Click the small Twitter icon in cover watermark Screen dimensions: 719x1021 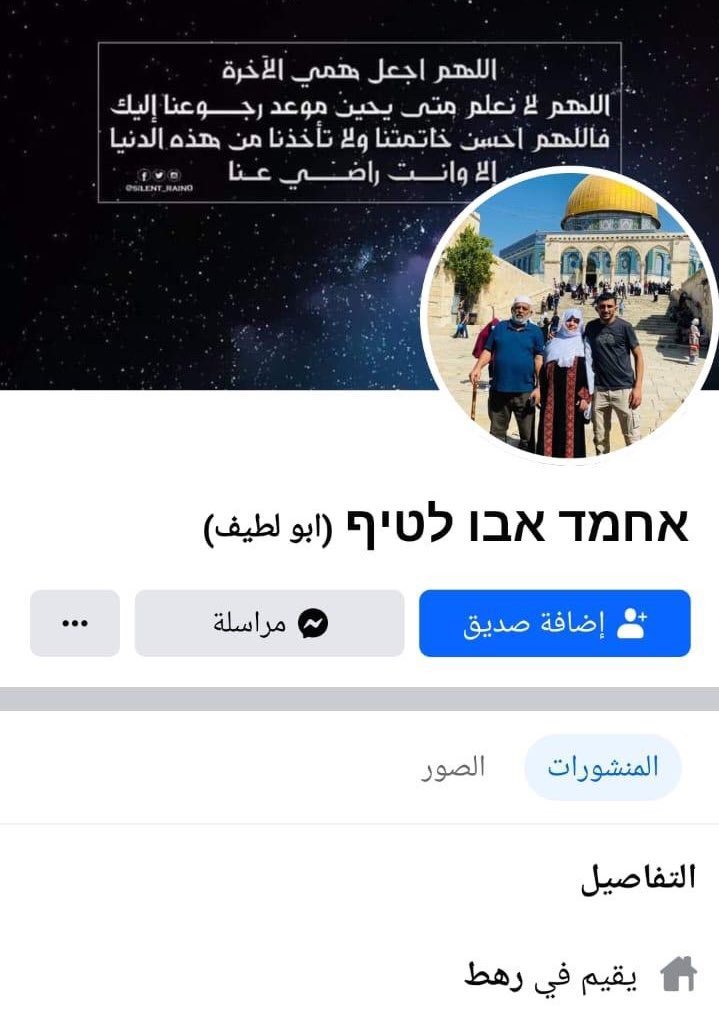(158, 175)
